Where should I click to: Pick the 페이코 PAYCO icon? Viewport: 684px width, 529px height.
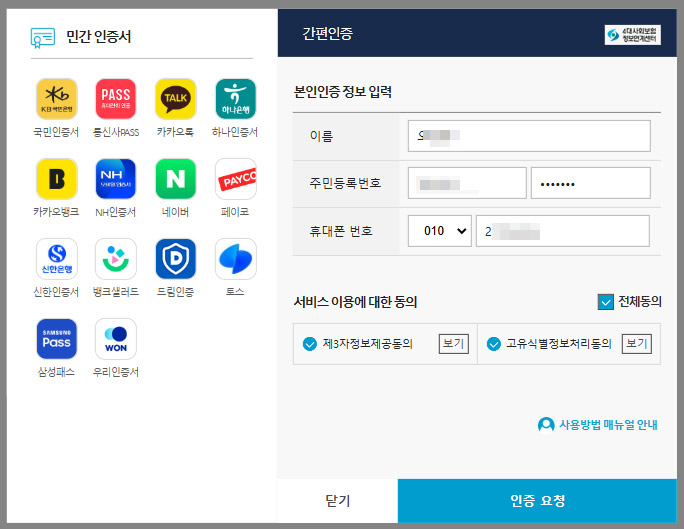(236, 179)
